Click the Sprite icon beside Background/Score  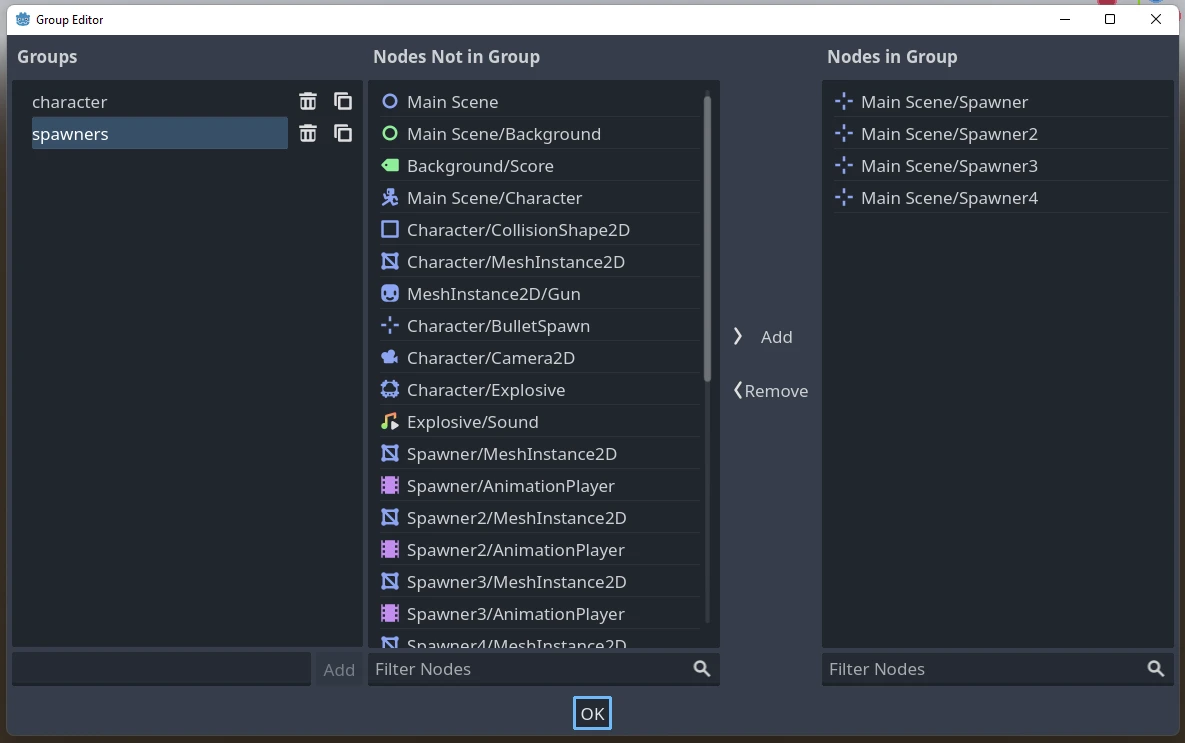[x=390, y=165]
